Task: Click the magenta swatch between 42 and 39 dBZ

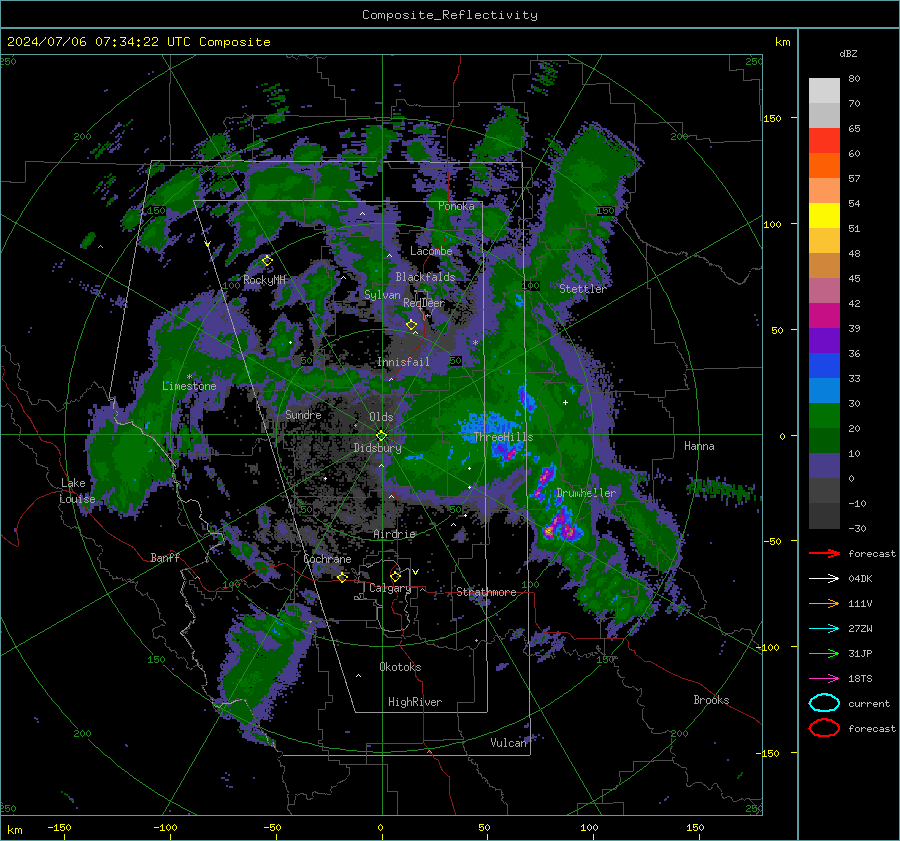Action: [x=824, y=315]
